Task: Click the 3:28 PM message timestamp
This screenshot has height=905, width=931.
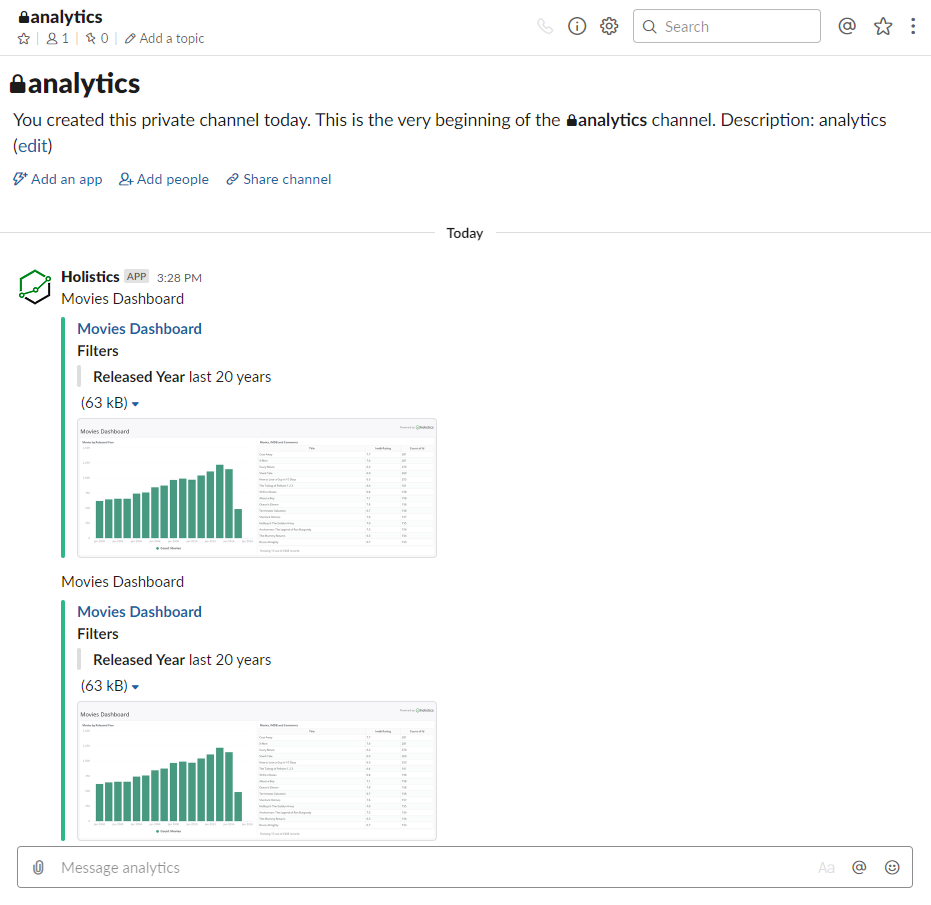Action: (179, 278)
